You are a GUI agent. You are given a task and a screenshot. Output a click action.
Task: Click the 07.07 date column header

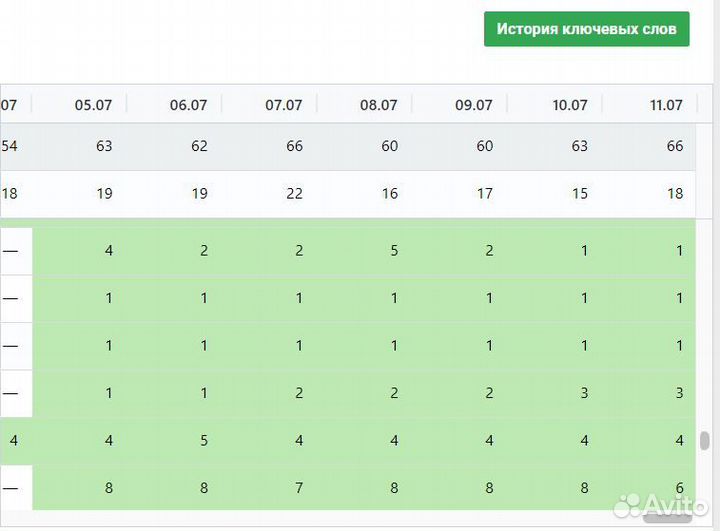(x=283, y=105)
